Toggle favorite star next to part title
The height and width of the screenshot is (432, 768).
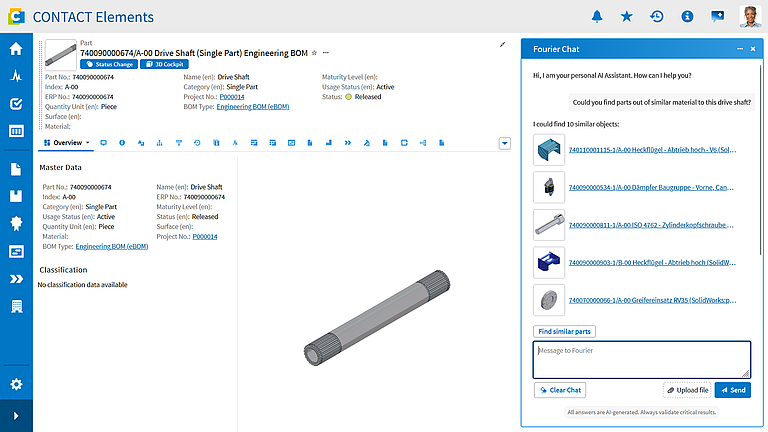pos(314,53)
